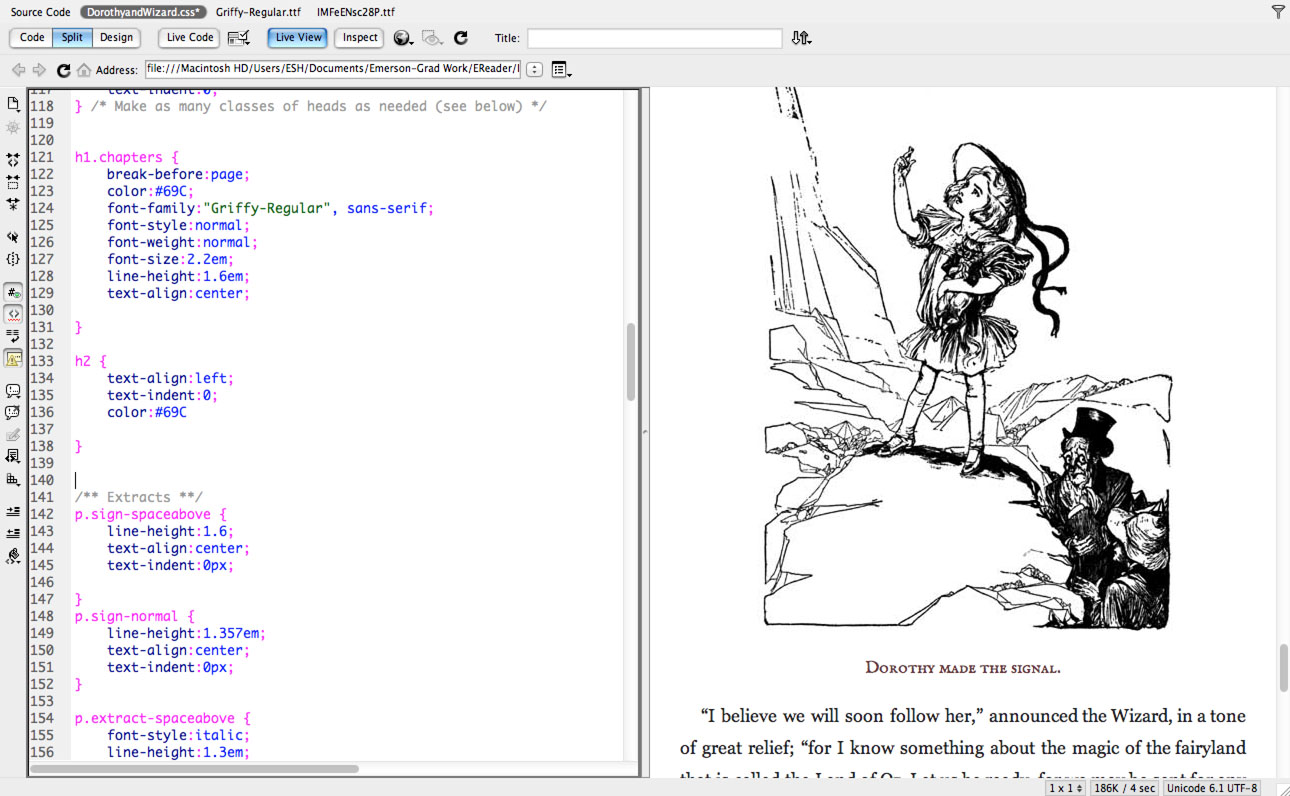The width and height of the screenshot is (1290, 796).
Task: Click 'Unicode 6.1 UTF-8' encoding status
Action: tap(1211, 788)
